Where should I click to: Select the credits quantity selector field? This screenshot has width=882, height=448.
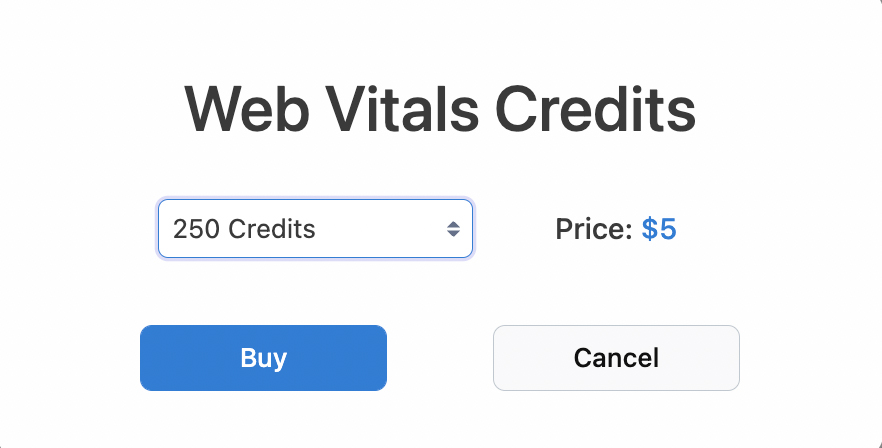tap(315, 229)
